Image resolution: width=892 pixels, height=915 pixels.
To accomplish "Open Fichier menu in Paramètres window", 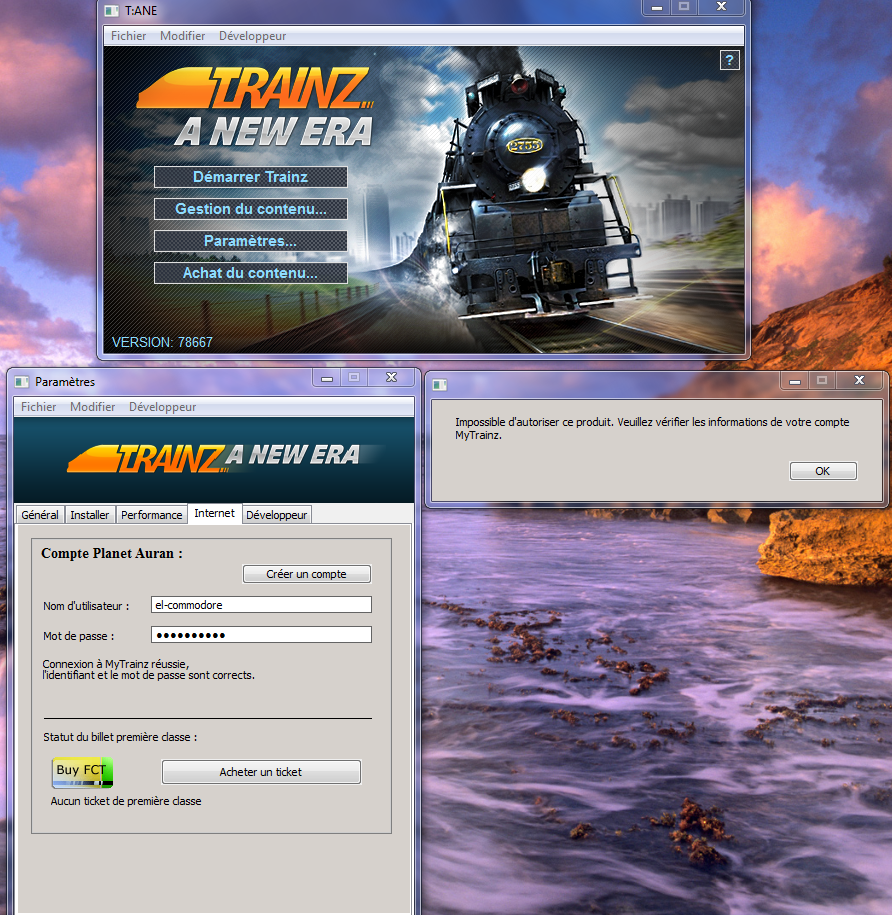I will (x=39, y=407).
